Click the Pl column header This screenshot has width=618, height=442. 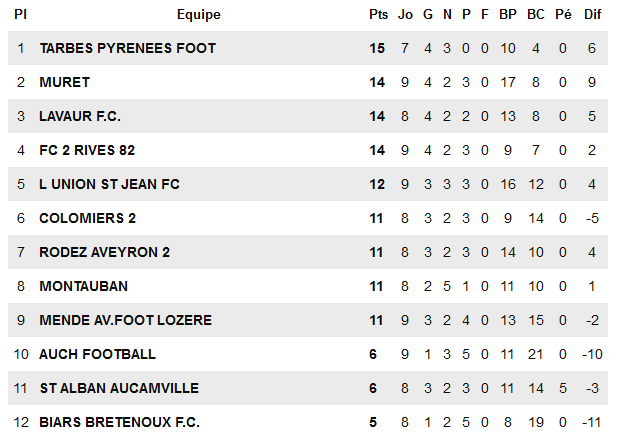[20, 15]
